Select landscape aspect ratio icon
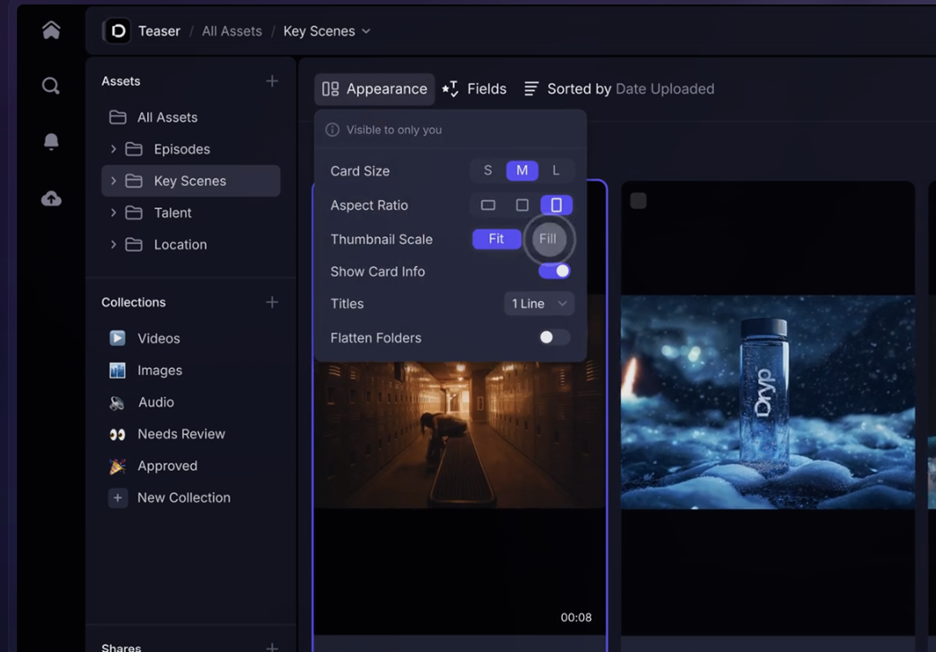 [x=488, y=205]
